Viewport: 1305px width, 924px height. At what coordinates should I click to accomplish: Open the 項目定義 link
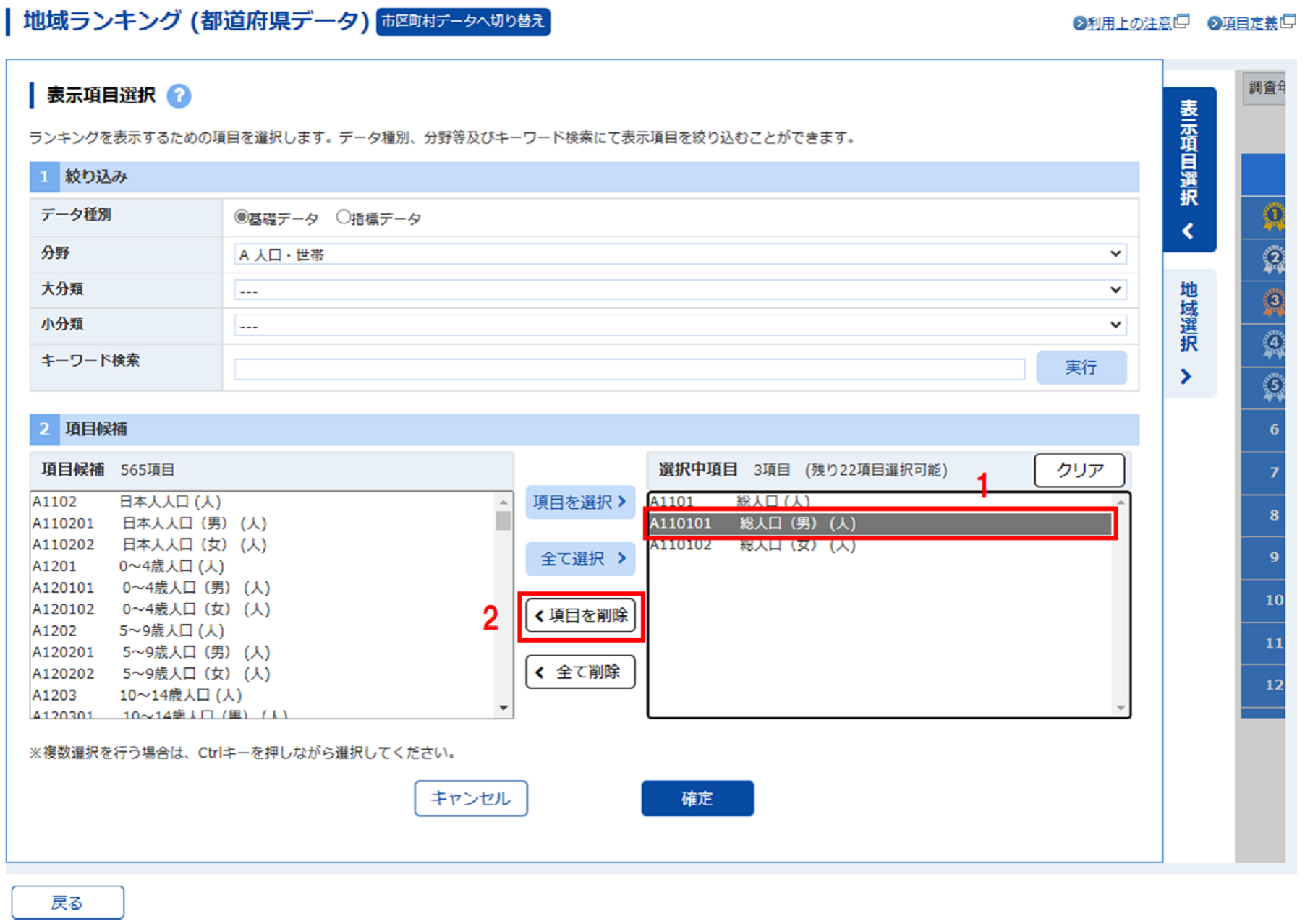[1249, 23]
